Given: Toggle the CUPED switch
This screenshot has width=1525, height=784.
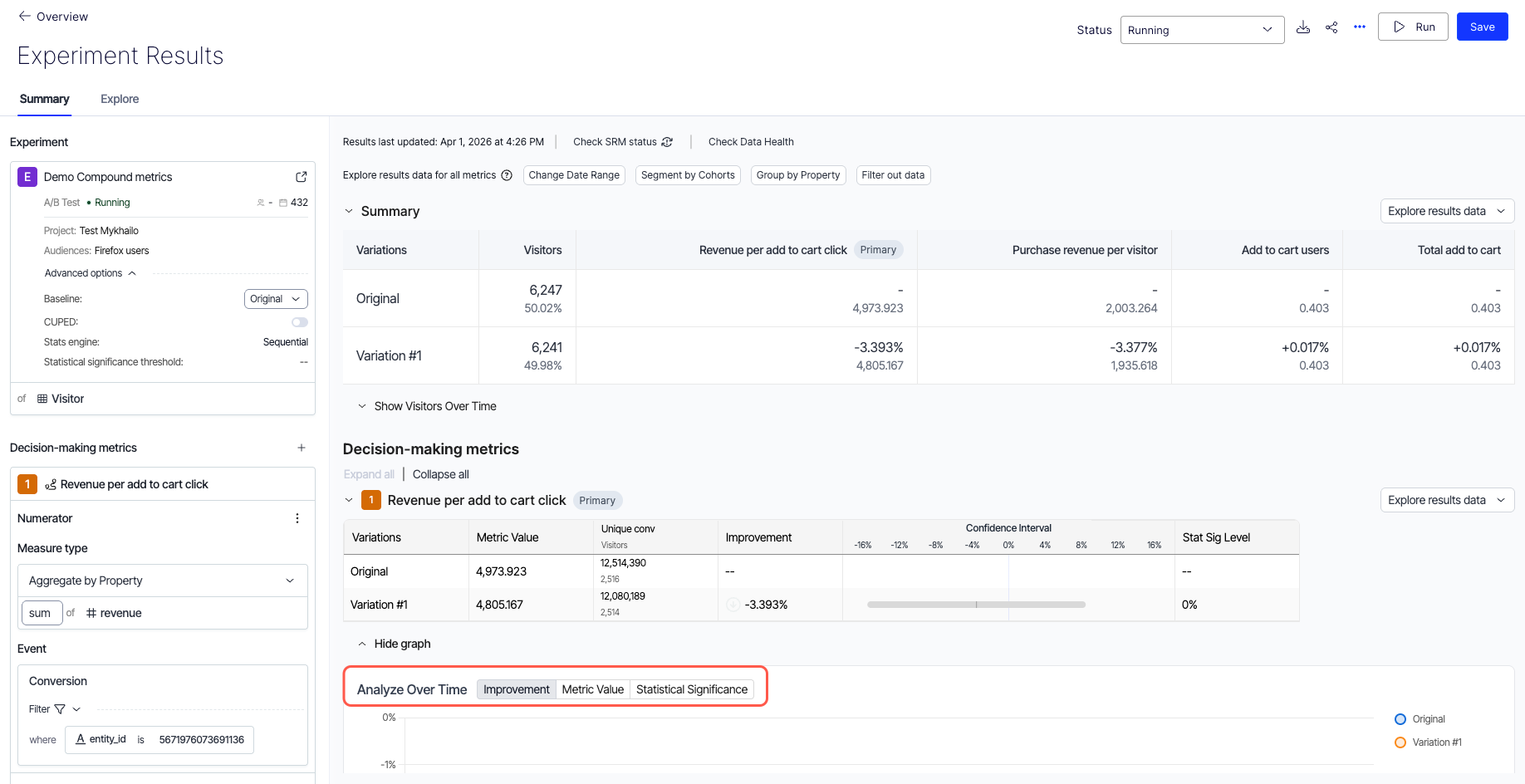Looking at the screenshot, I should 299,322.
